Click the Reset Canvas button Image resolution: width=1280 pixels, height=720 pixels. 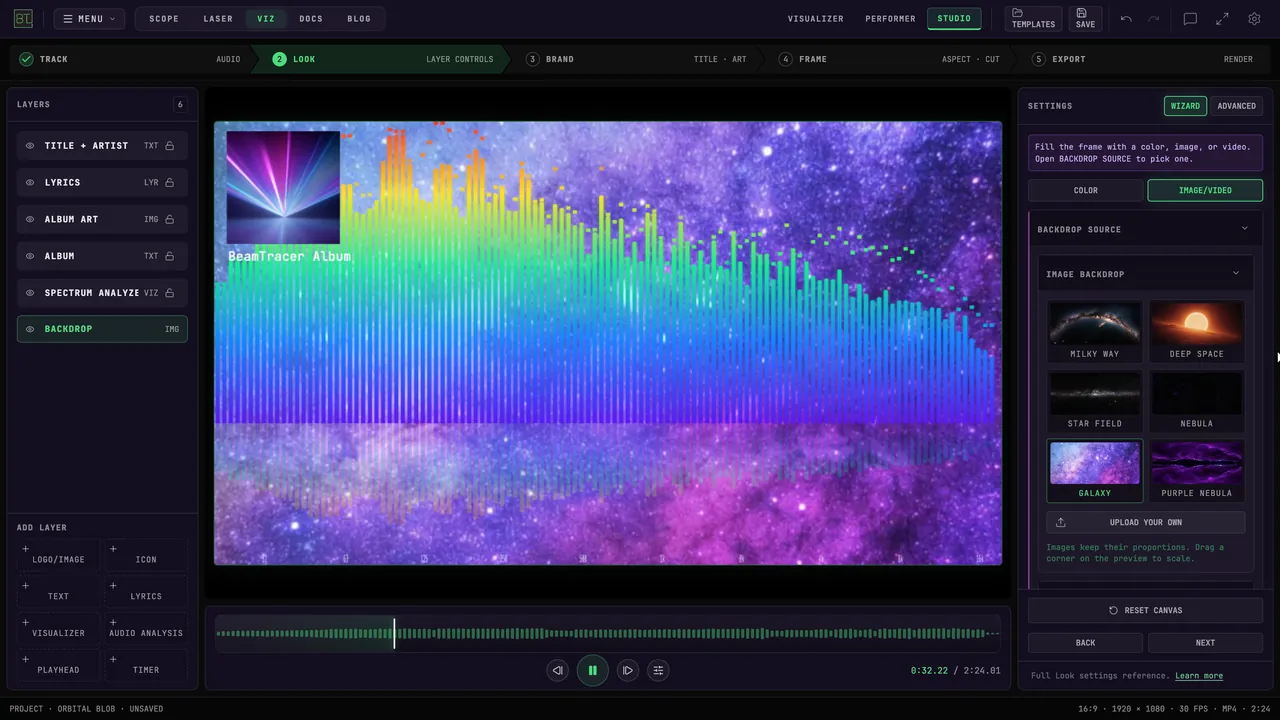(1146, 610)
